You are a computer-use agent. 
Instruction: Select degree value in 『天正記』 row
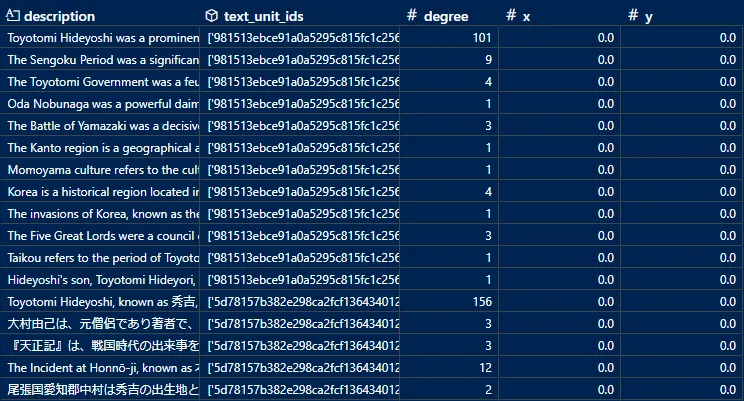coord(488,345)
